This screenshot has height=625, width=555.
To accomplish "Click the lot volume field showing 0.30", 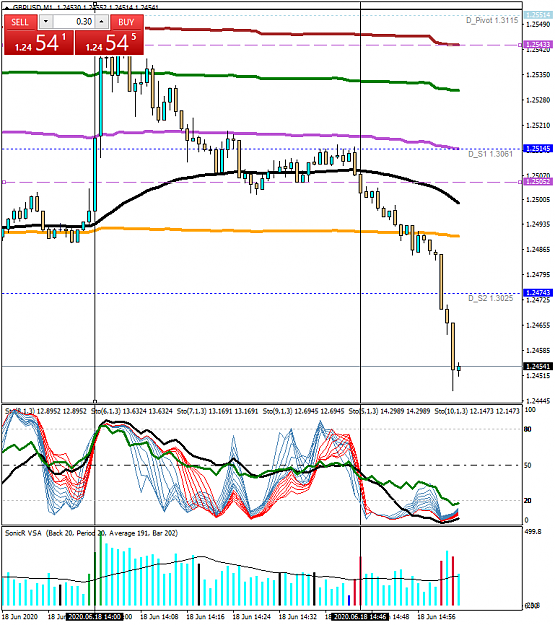I will [74, 22].
